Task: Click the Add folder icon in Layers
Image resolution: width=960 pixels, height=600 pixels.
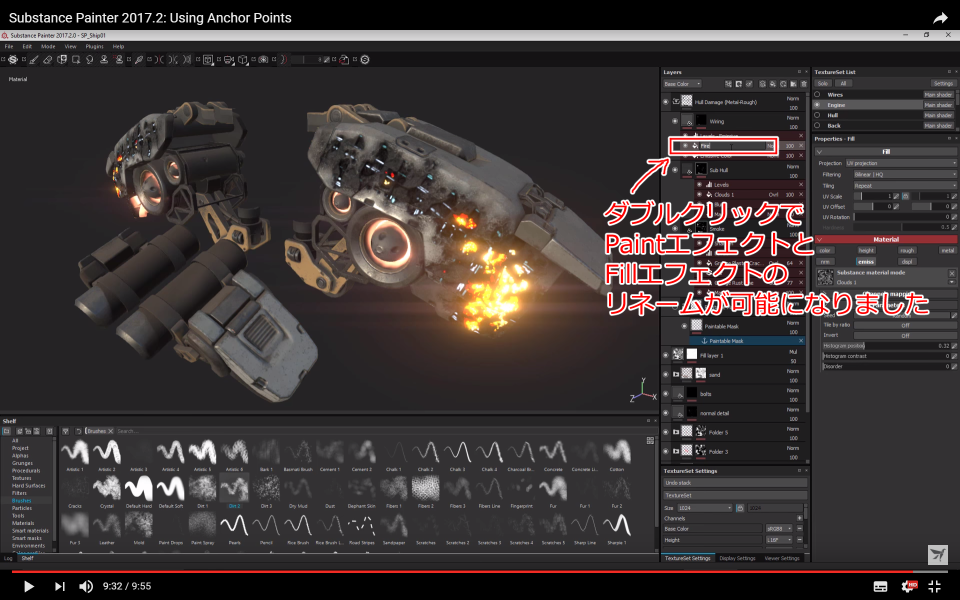Action: (x=793, y=84)
